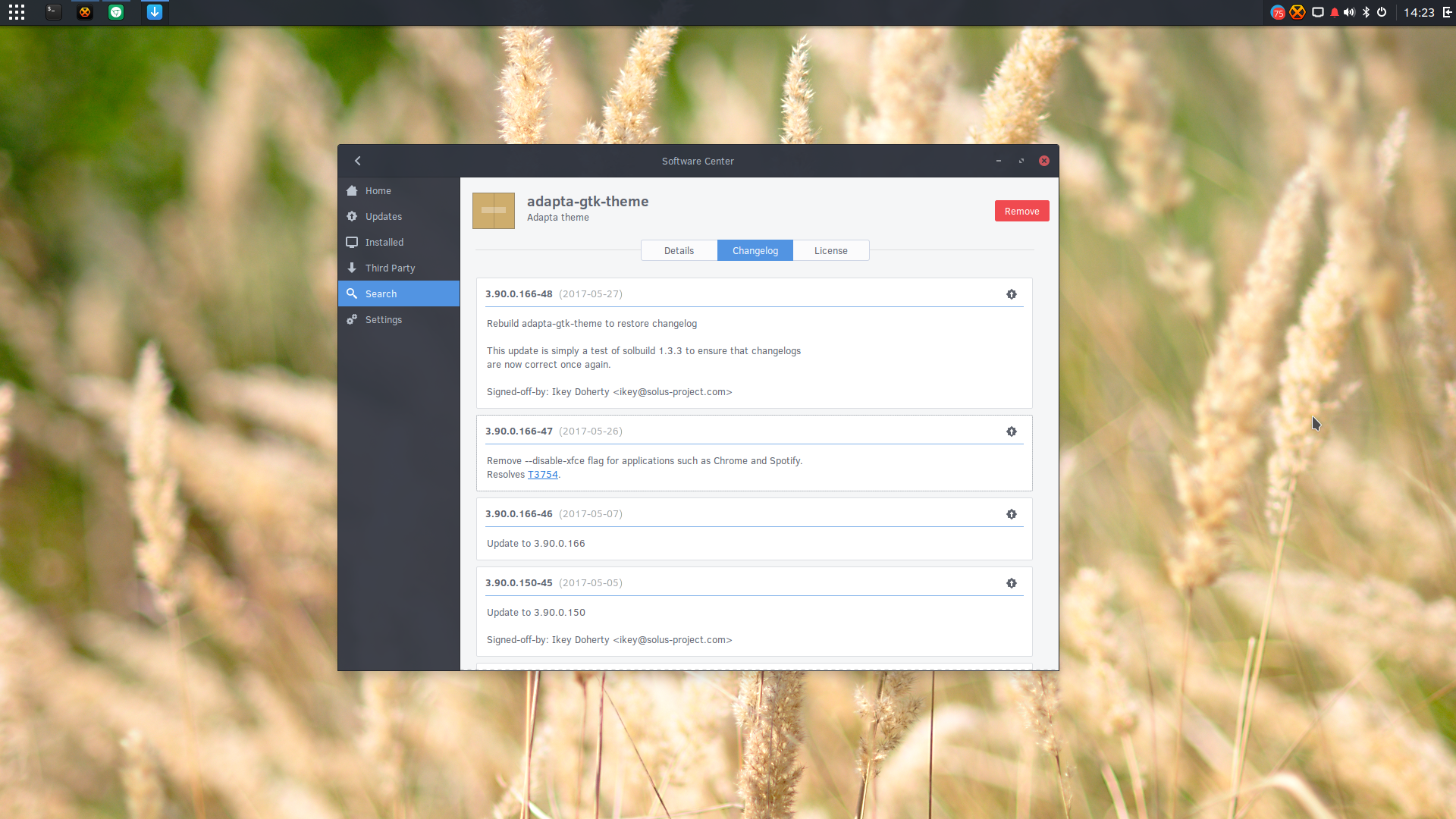Screen dimensions: 1456x819
Task: Open the green Chromium-style browser icon
Action: coord(116,12)
